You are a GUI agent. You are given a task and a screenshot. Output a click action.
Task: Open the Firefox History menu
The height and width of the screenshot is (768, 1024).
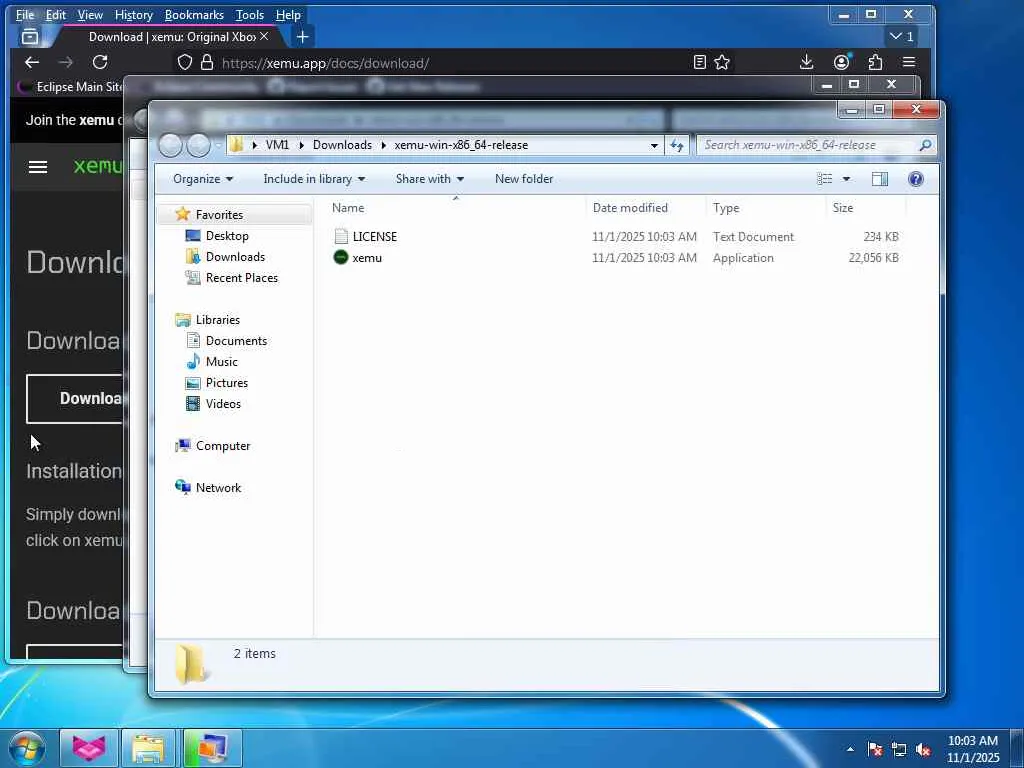point(133,14)
